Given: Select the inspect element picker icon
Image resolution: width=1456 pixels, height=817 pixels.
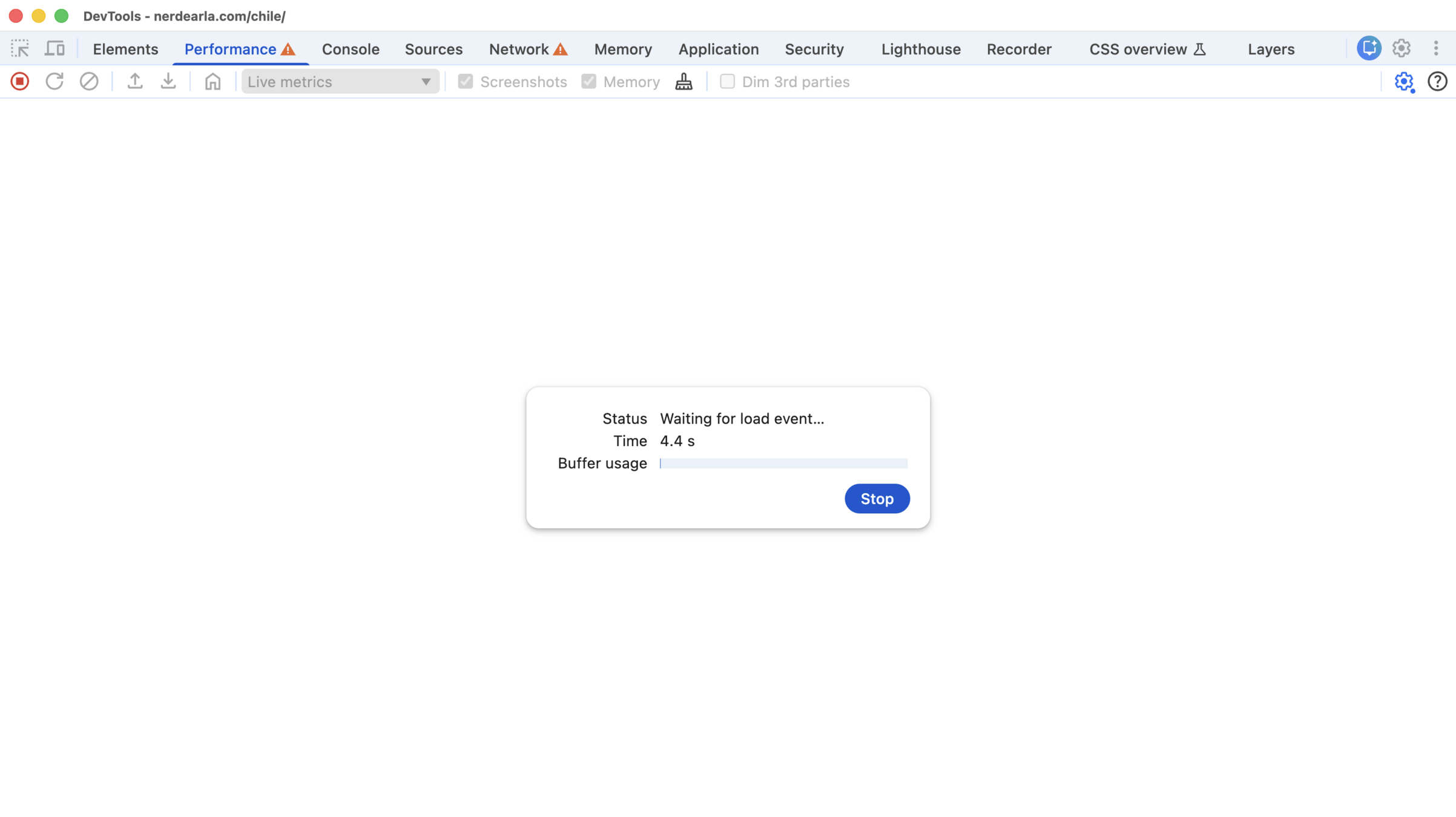Looking at the screenshot, I should point(20,48).
